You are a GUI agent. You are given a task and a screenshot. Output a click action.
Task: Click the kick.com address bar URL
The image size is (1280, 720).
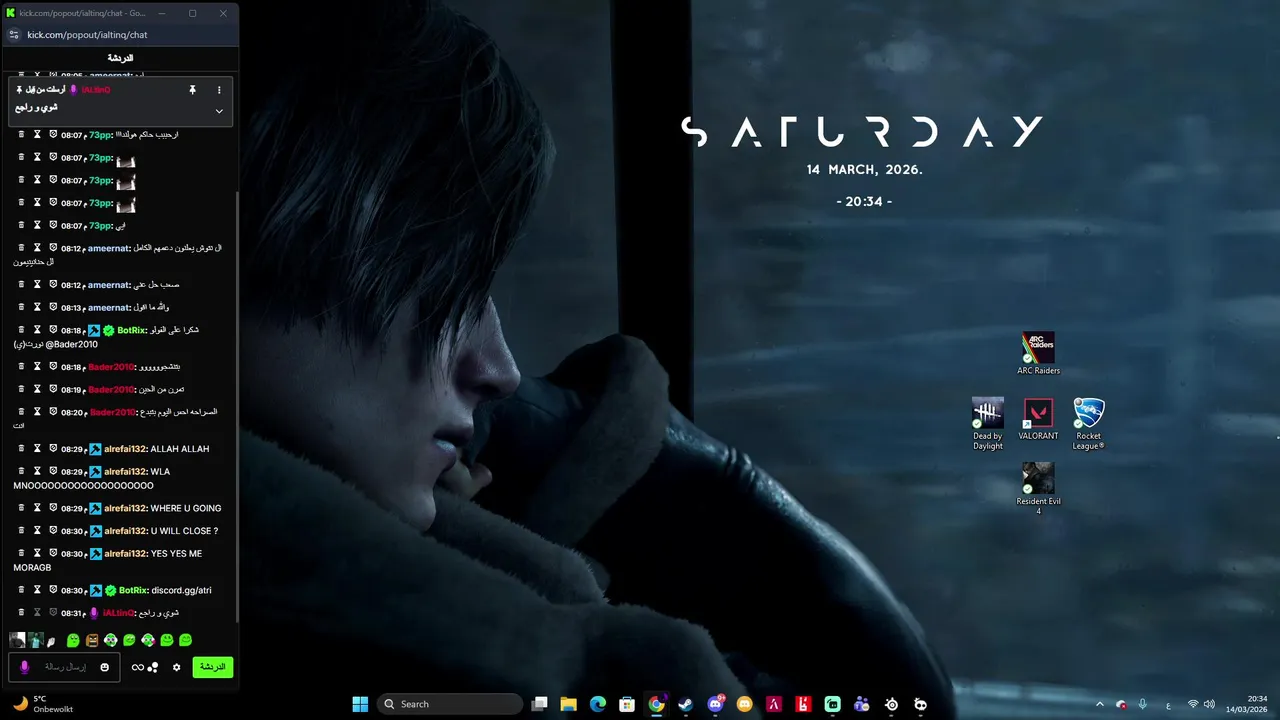(87, 35)
